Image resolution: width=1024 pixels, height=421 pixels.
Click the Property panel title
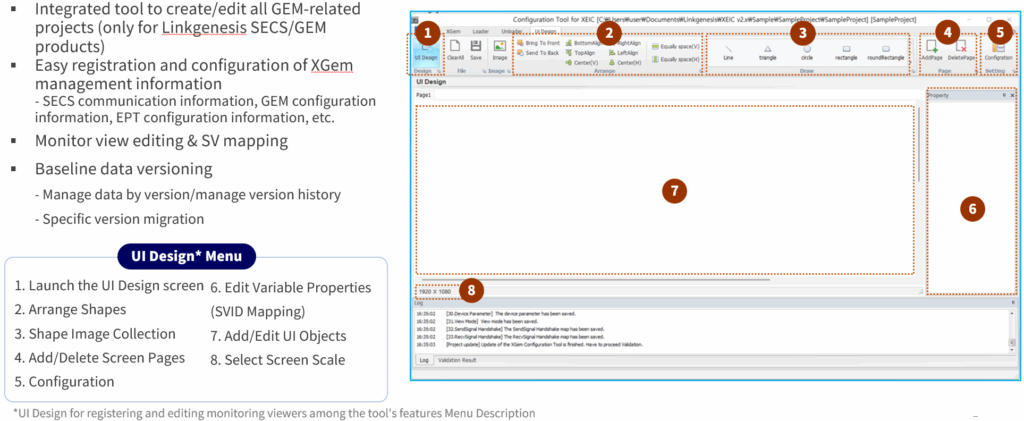pyautogui.click(x=939, y=95)
